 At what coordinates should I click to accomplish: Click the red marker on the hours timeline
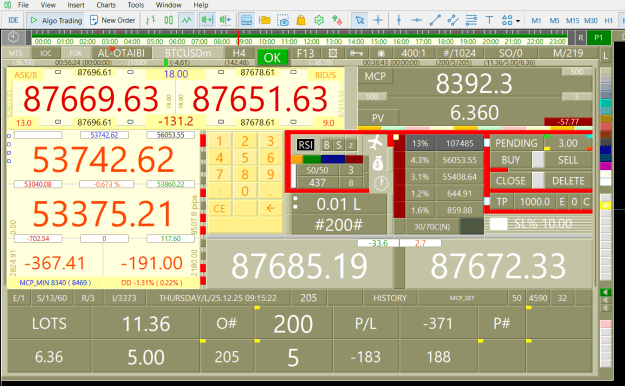coord(238,37)
